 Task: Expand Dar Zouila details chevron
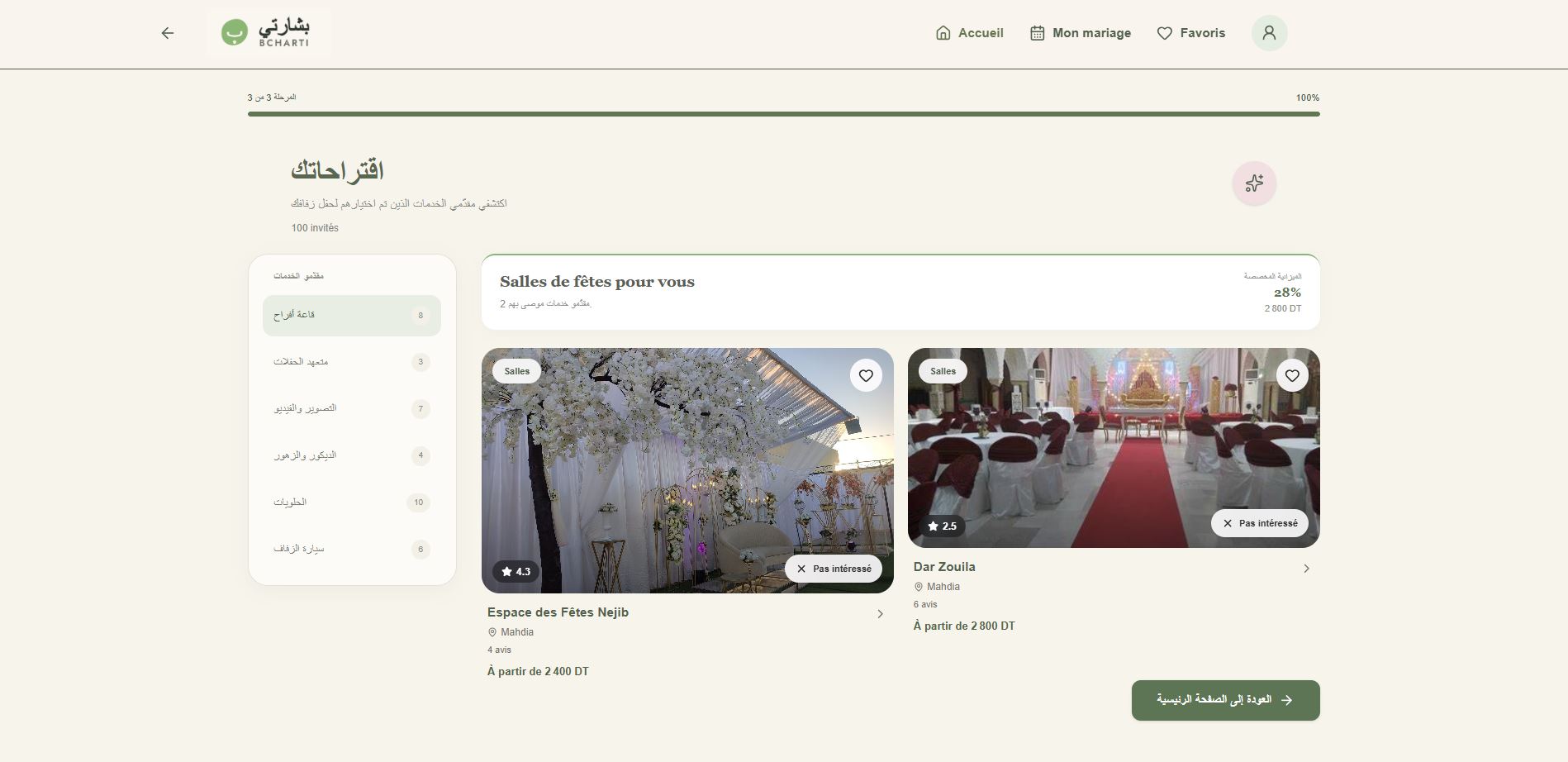click(x=1306, y=569)
